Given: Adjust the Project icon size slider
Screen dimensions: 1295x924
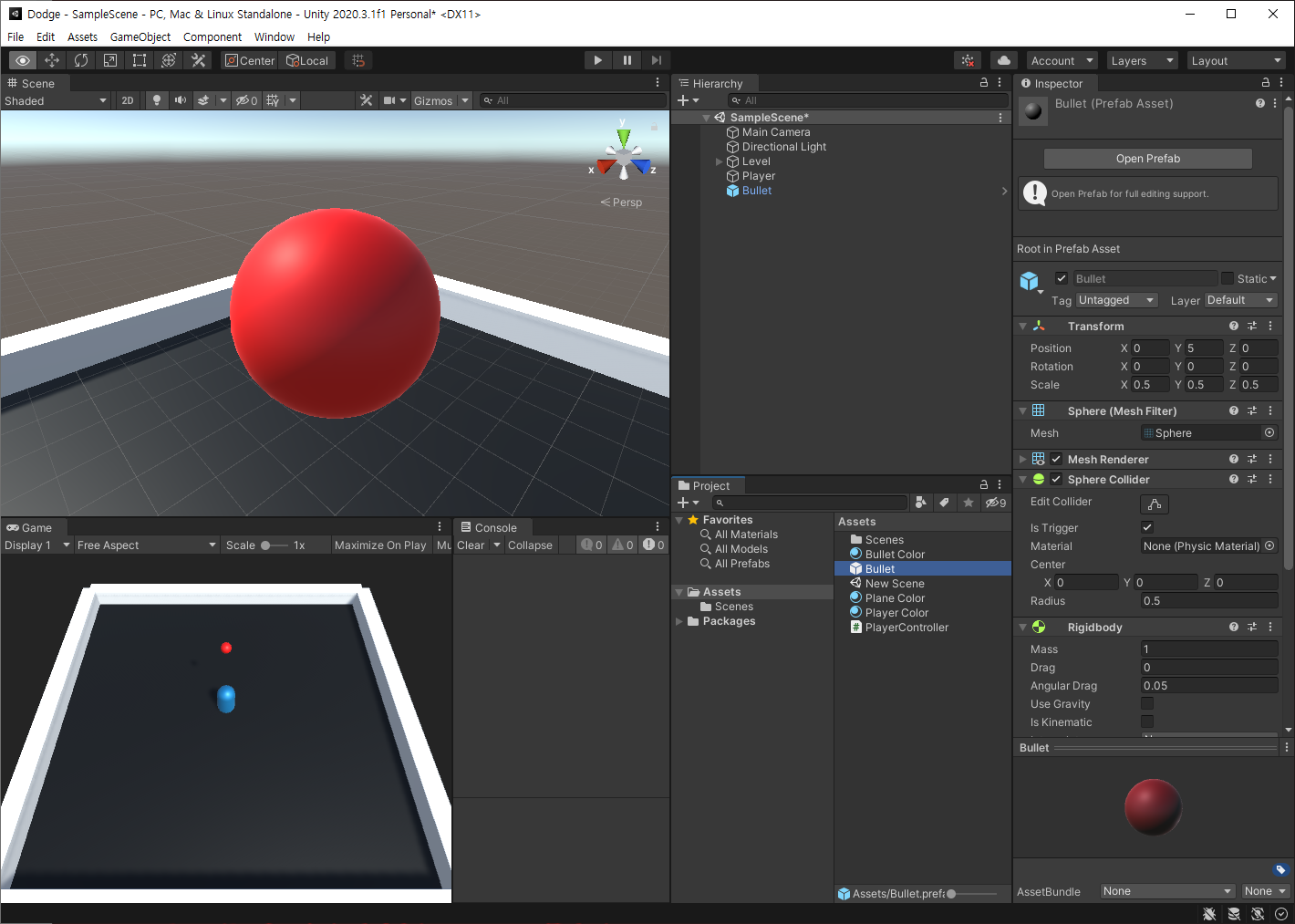Looking at the screenshot, I should [971, 894].
